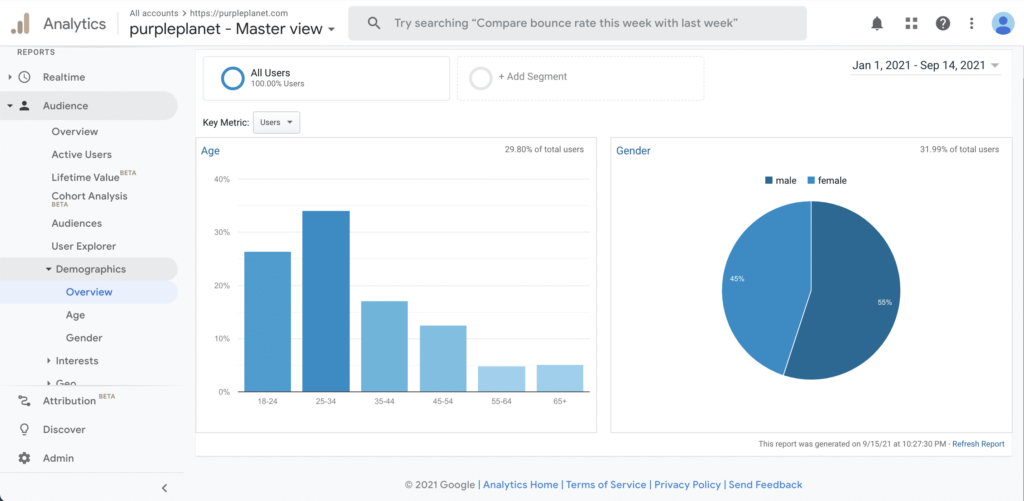Click the female legend color swatch
The image size is (1024, 501).
[811, 180]
